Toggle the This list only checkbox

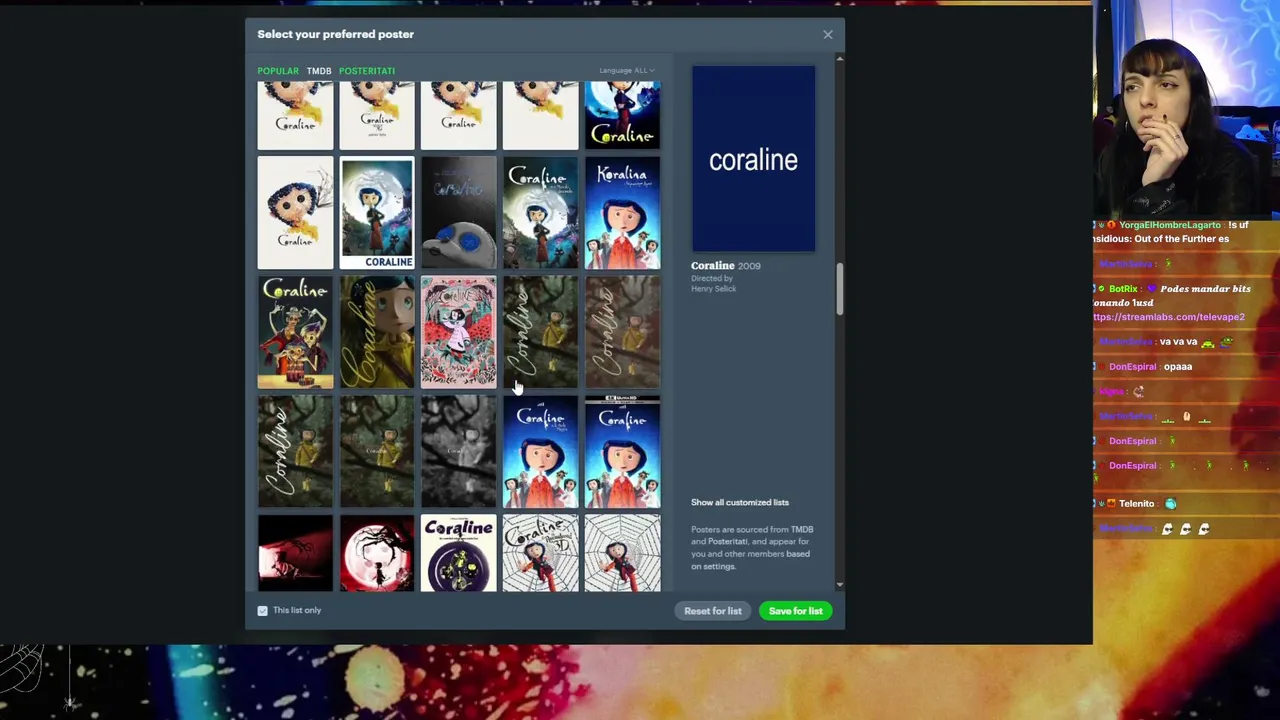click(263, 611)
